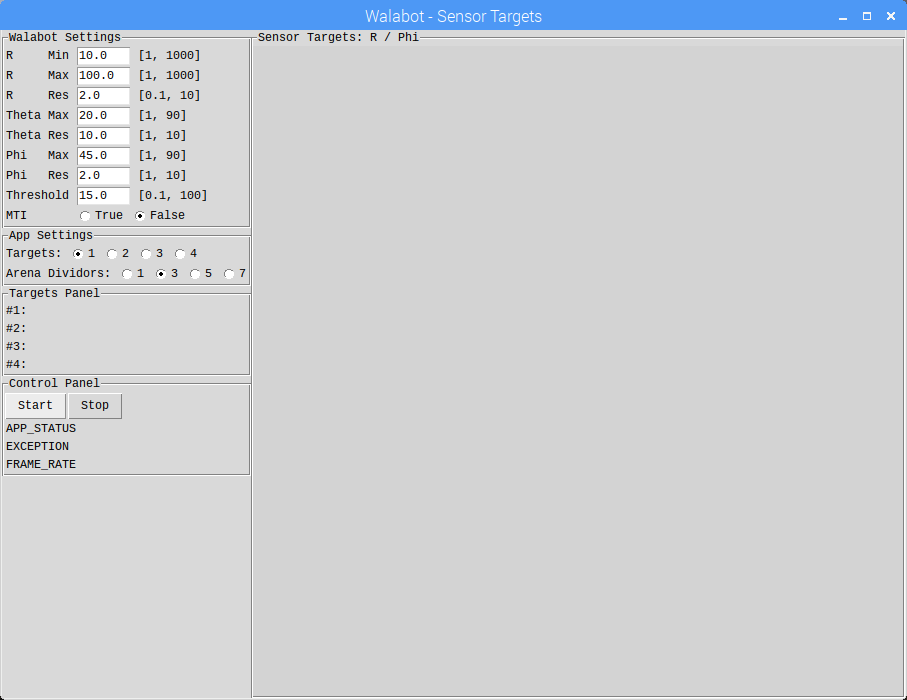Choose 5 Arena Dividors
The height and width of the screenshot is (700, 907).
[195, 274]
